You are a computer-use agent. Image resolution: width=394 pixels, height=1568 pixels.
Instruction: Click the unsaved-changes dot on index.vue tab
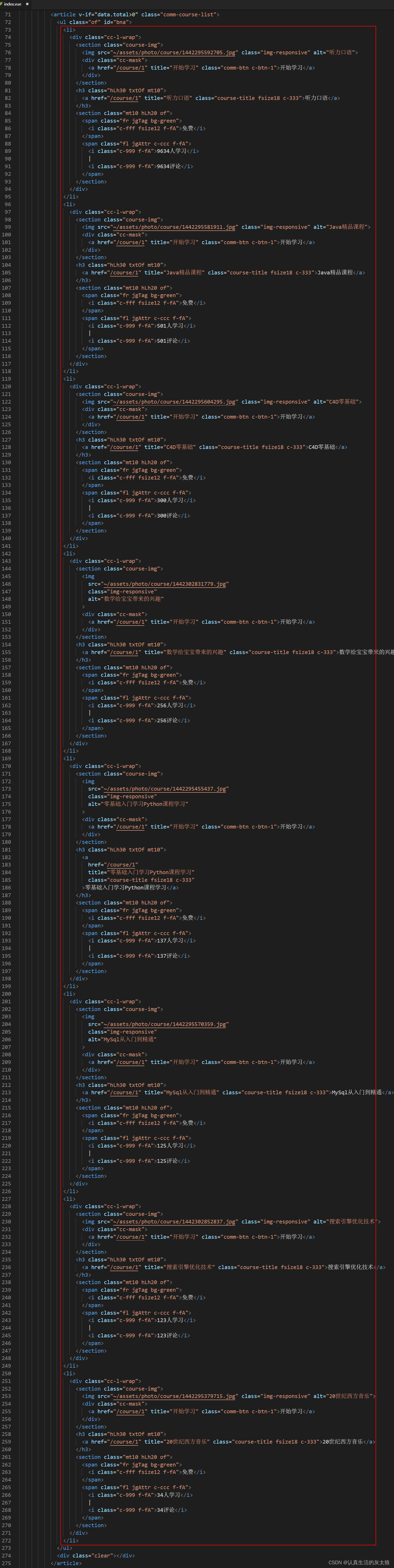coord(27,4)
